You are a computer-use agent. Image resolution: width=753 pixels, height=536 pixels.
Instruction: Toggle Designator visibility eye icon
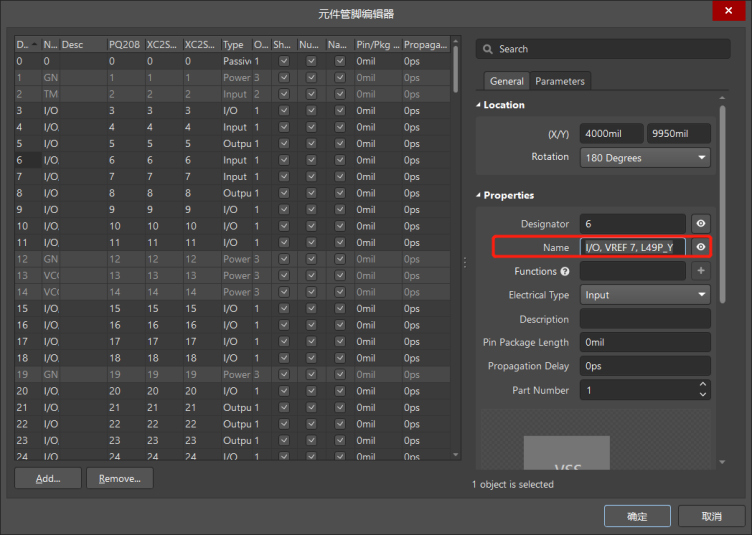point(701,224)
